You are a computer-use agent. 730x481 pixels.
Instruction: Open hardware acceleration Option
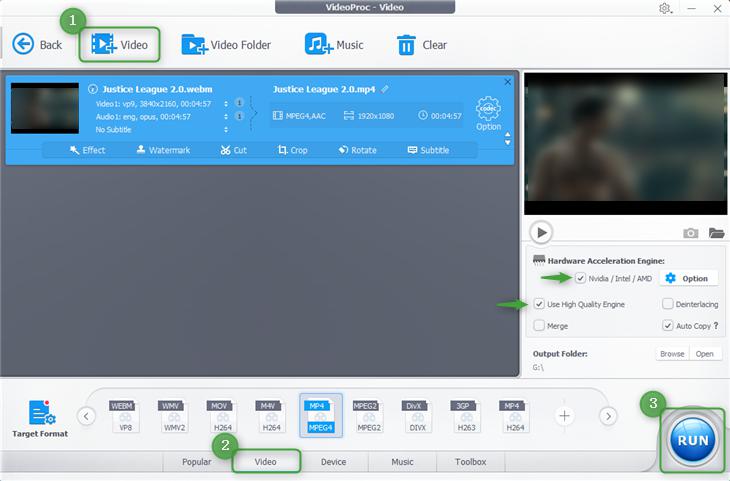687,278
